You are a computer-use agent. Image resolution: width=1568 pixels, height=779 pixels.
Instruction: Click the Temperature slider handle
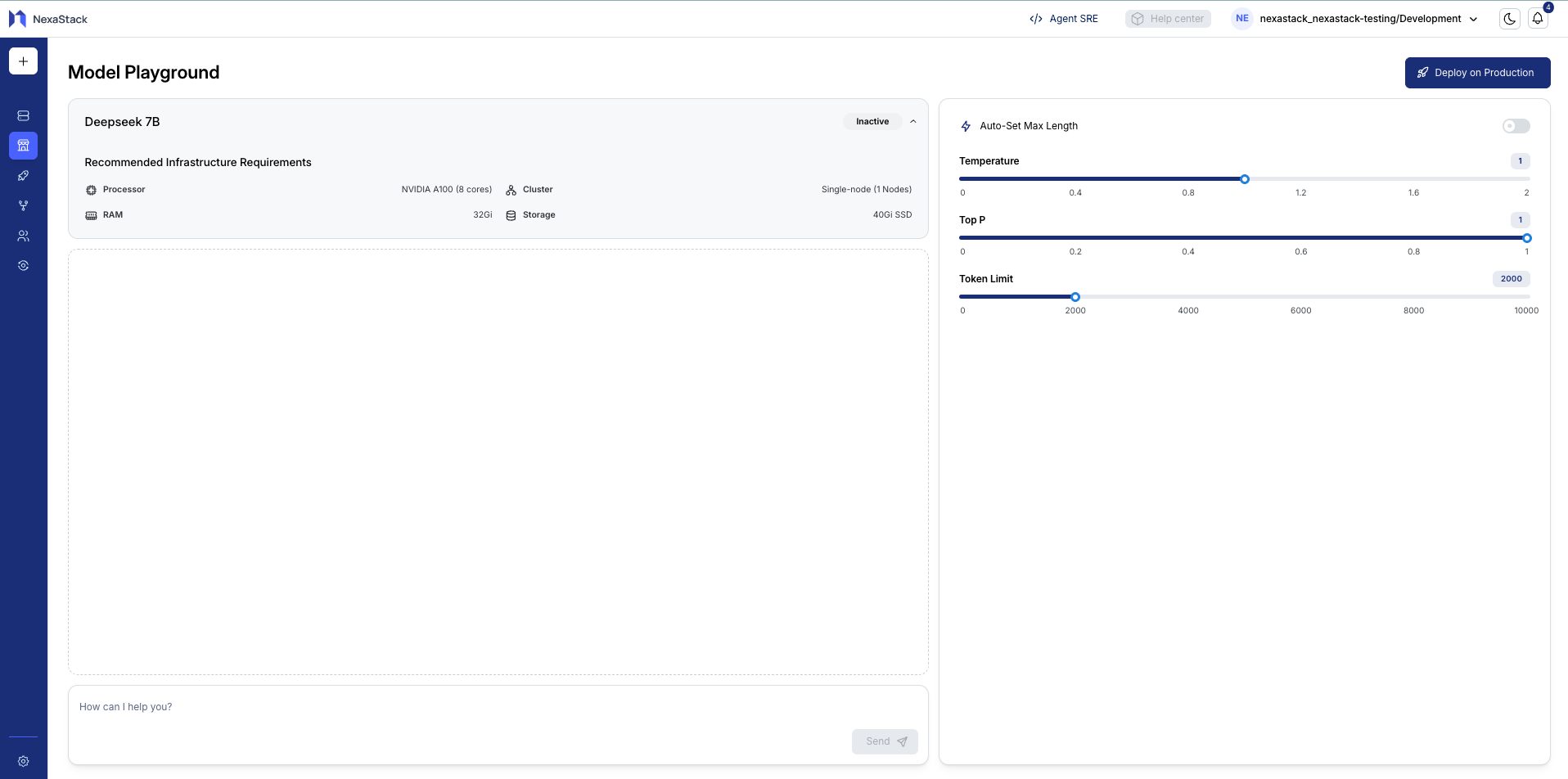coord(1245,179)
